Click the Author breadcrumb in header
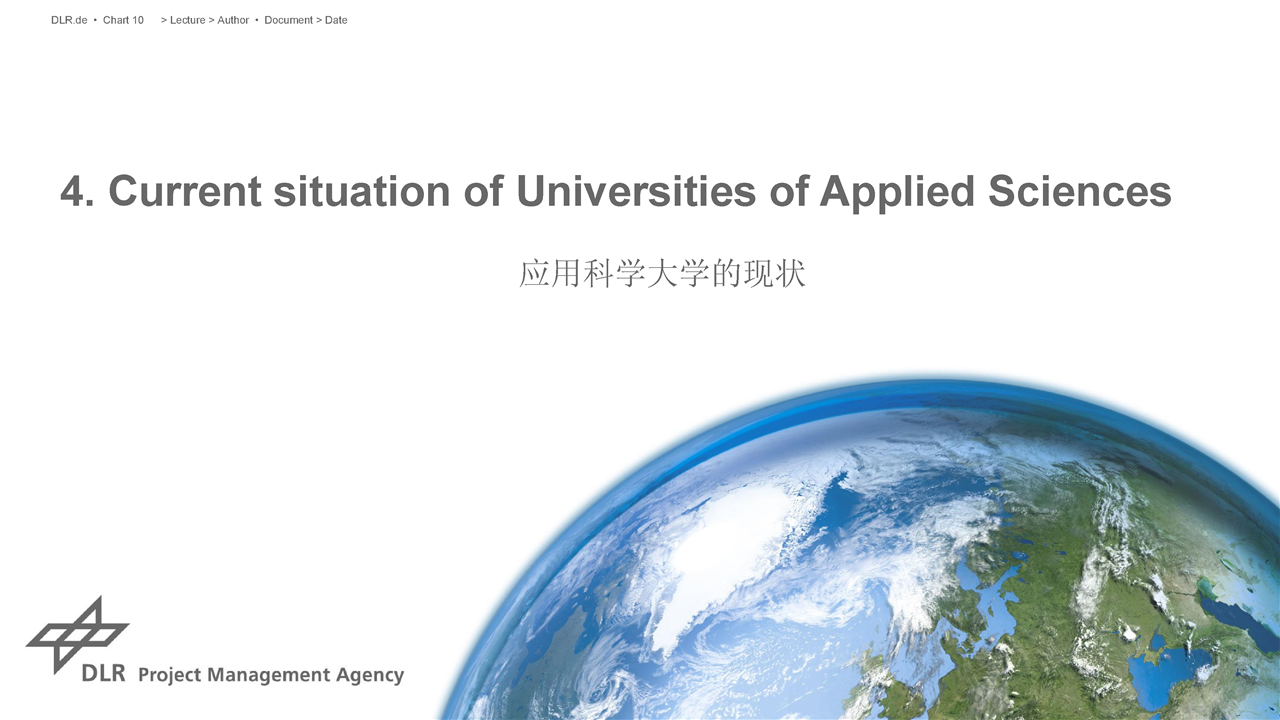1280x720 pixels. click(x=233, y=20)
